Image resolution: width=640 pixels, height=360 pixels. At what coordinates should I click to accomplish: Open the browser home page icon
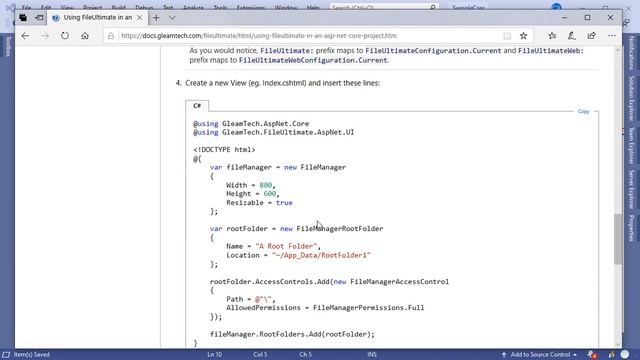pyautogui.click(x=85, y=36)
